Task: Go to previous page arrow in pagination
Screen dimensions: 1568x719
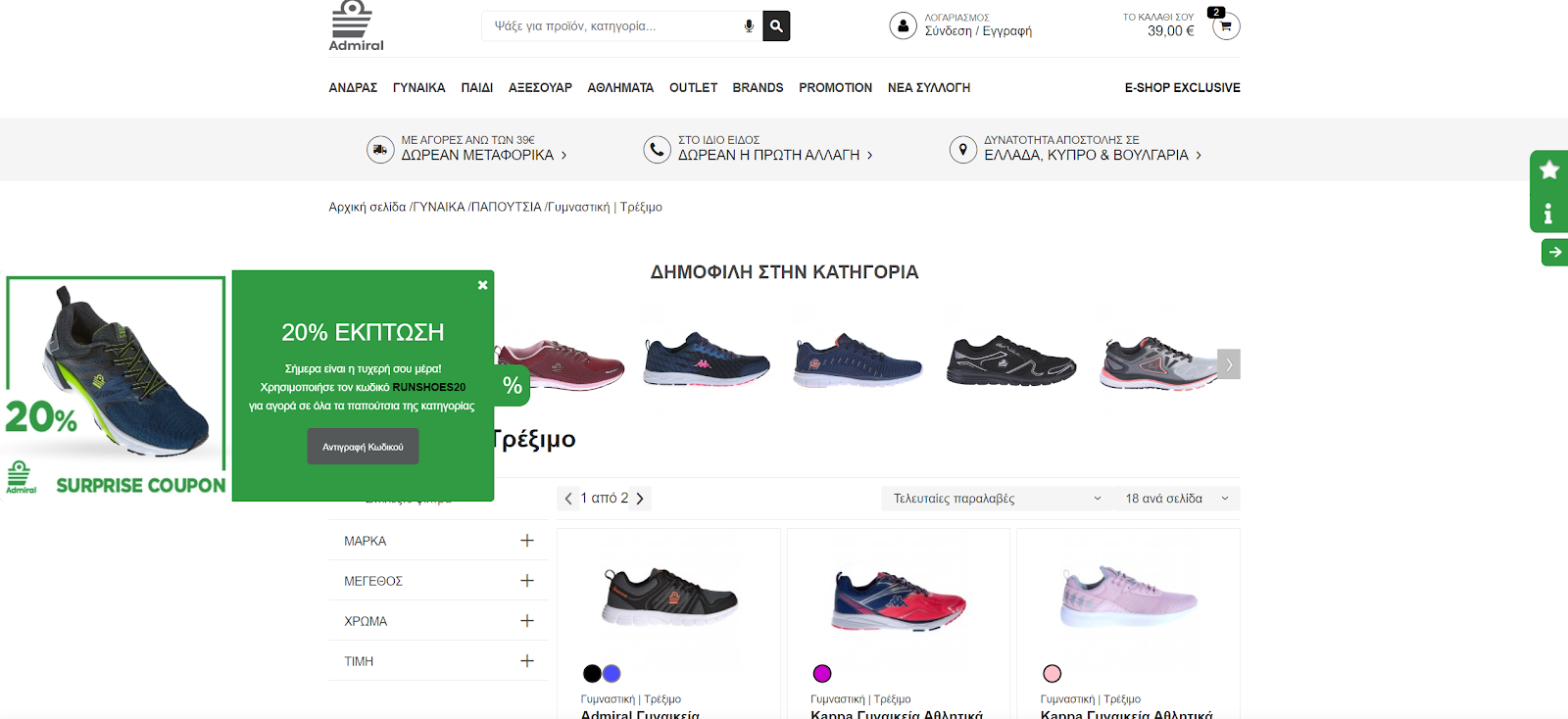Action: [568, 499]
